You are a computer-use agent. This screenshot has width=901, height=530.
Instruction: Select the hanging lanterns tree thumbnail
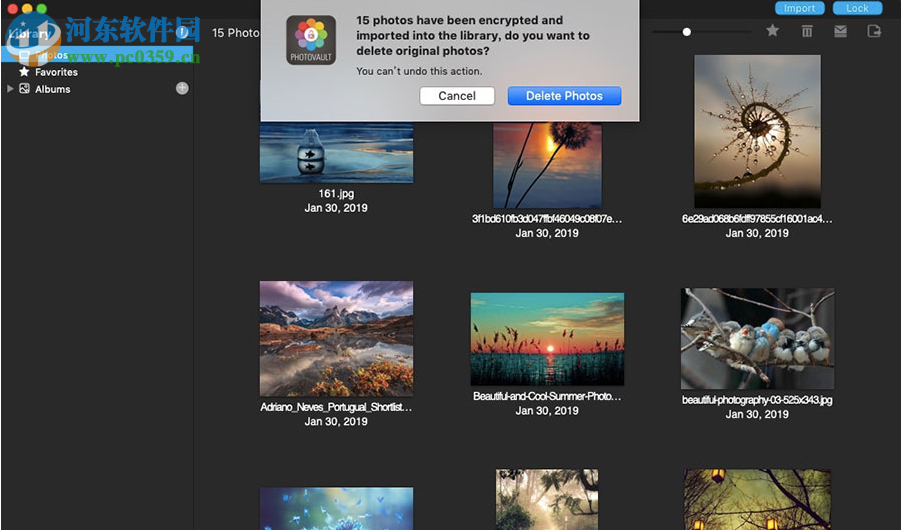click(757, 500)
